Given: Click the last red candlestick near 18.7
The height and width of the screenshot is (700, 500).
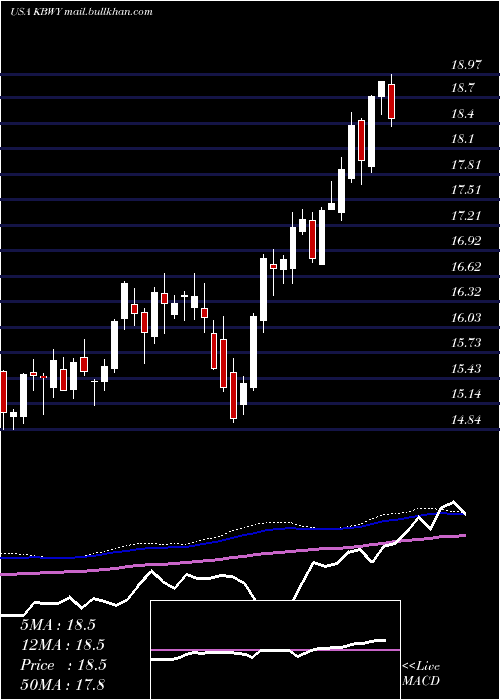Looking at the screenshot, I should (x=392, y=101).
